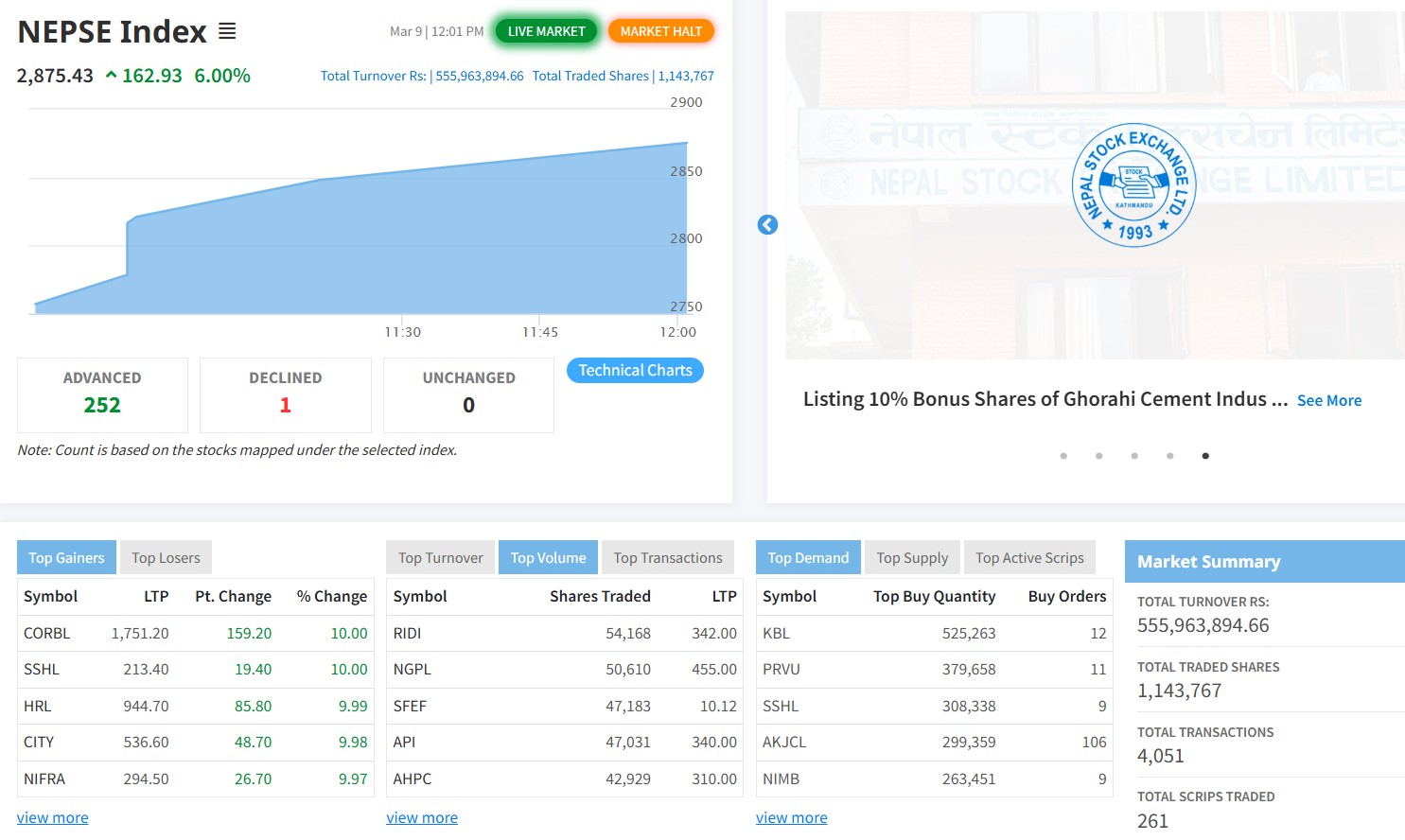
Task: Click the Nepal Stock Exchange circular logo
Action: click(x=1133, y=185)
